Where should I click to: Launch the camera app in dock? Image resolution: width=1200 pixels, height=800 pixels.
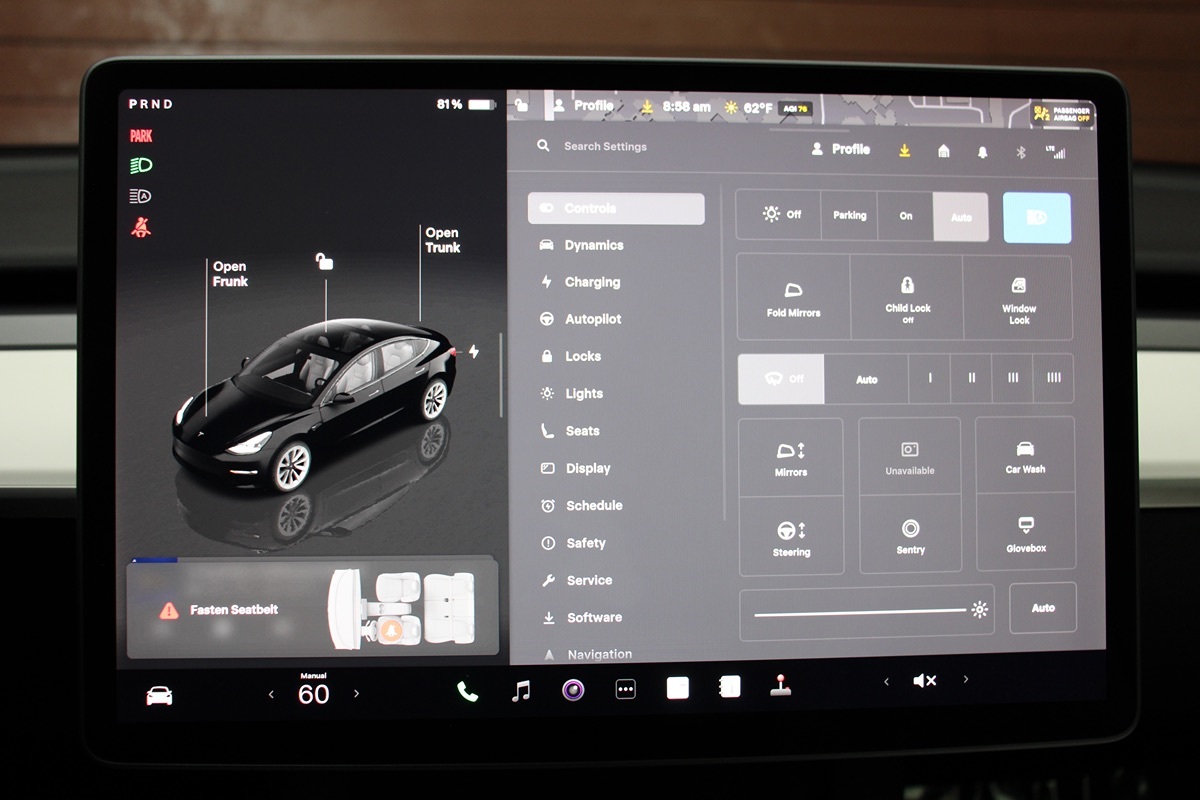[573, 689]
